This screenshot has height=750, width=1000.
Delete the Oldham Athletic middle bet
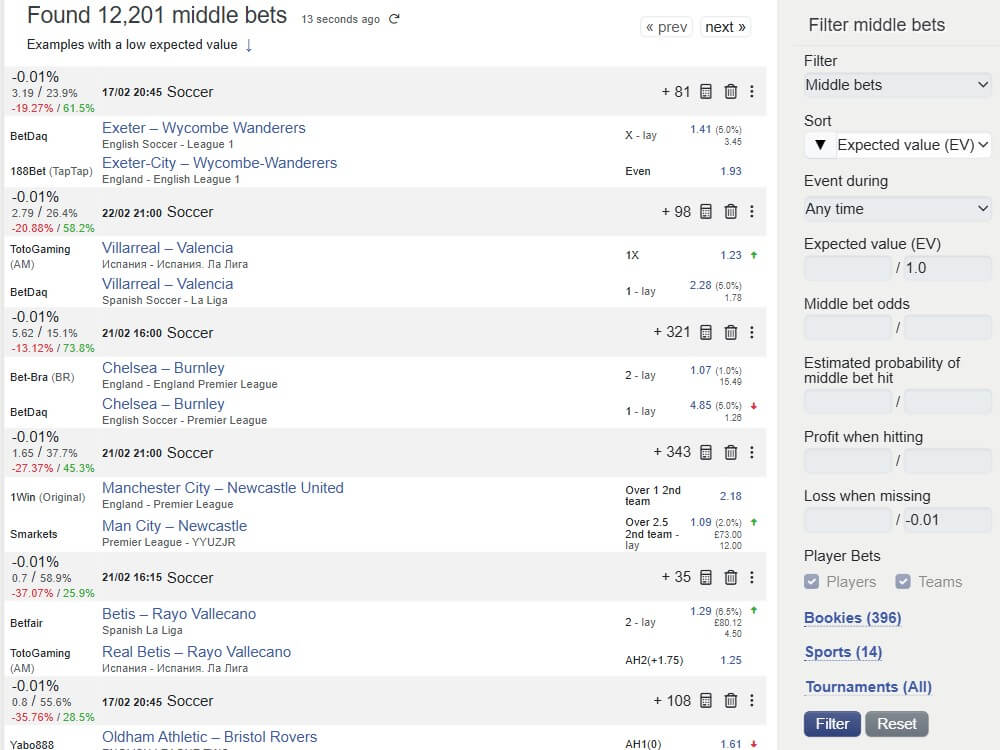729,701
